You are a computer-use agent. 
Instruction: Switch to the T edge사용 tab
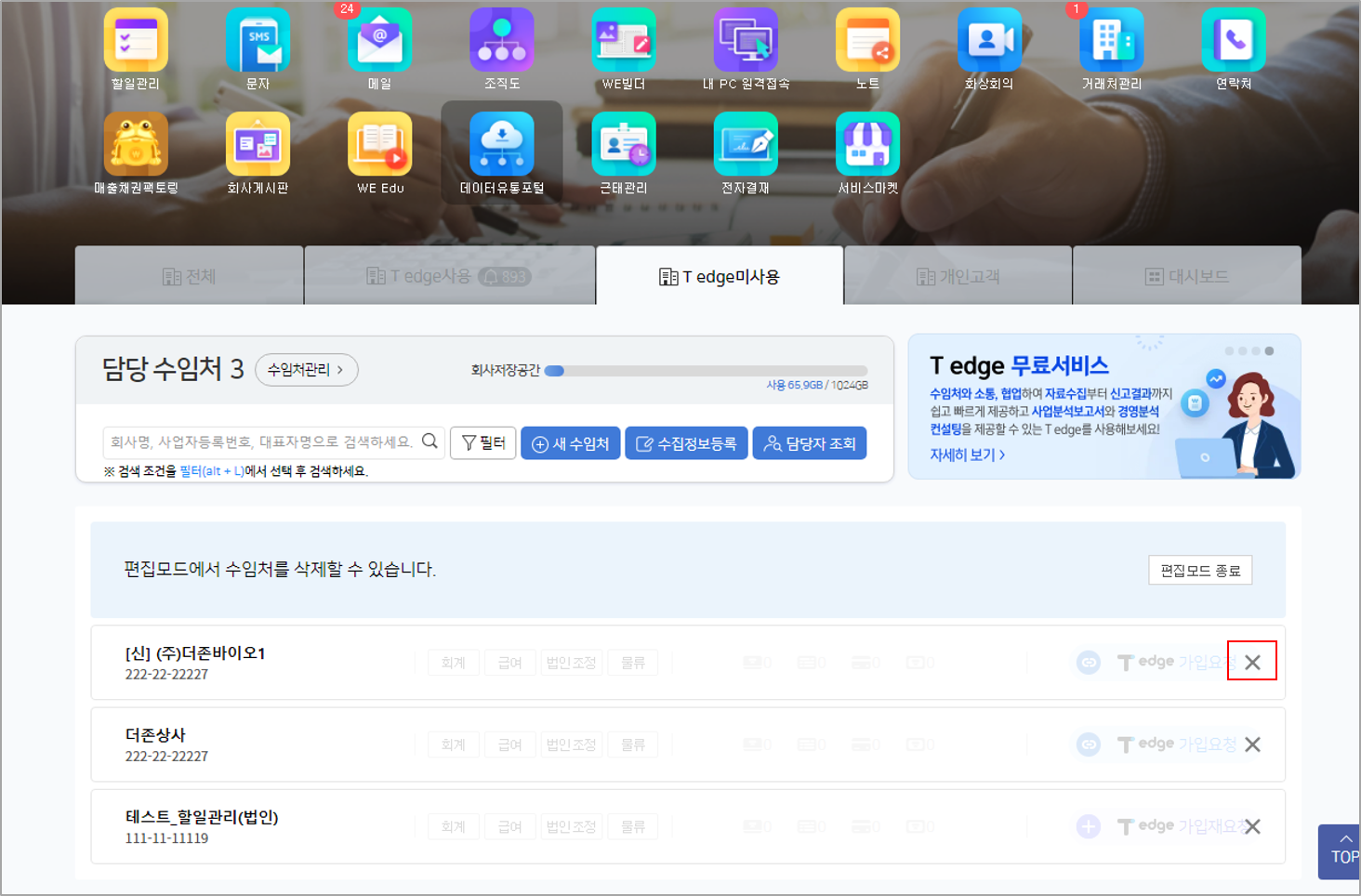coord(449,276)
